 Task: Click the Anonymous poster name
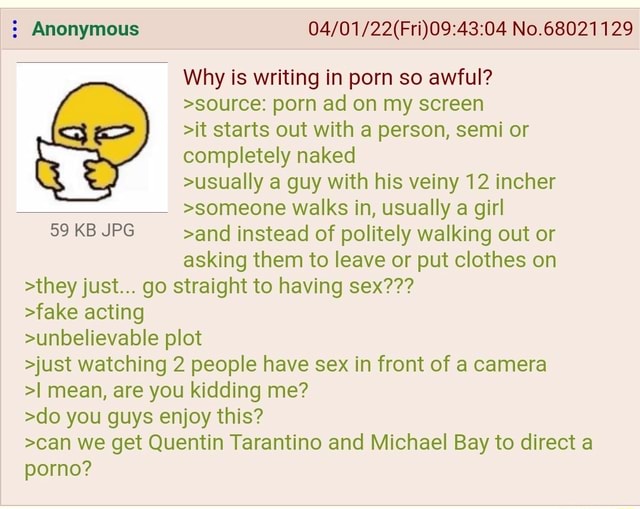point(86,29)
